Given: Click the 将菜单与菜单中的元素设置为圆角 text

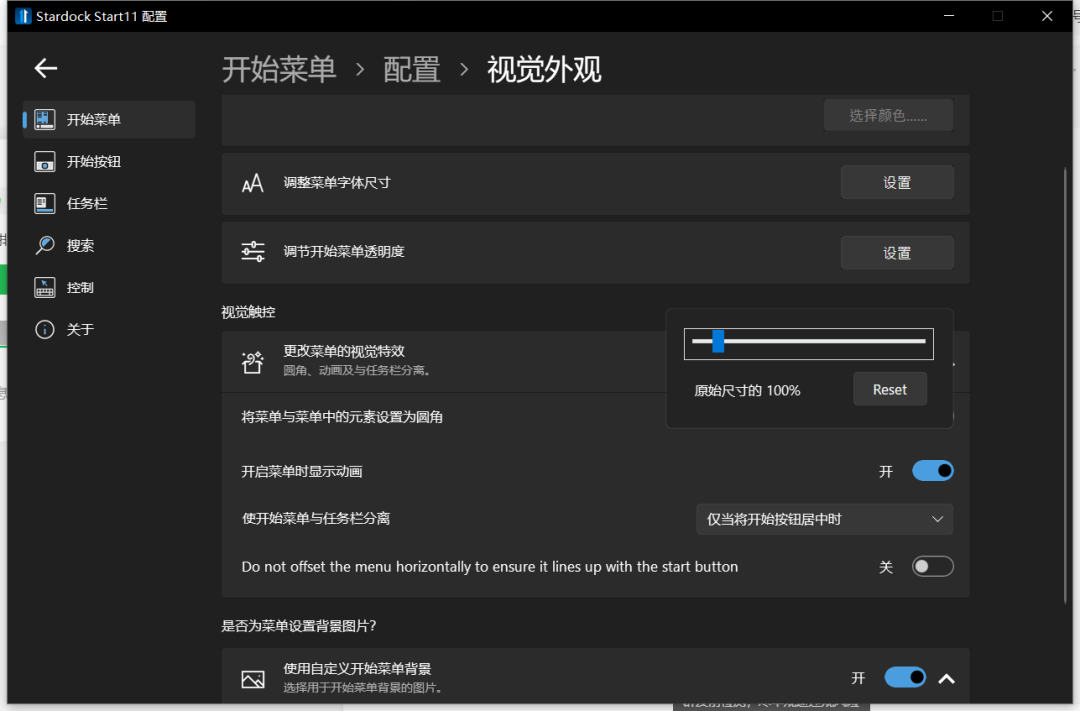Looking at the screenshot, I should point(342,417).
